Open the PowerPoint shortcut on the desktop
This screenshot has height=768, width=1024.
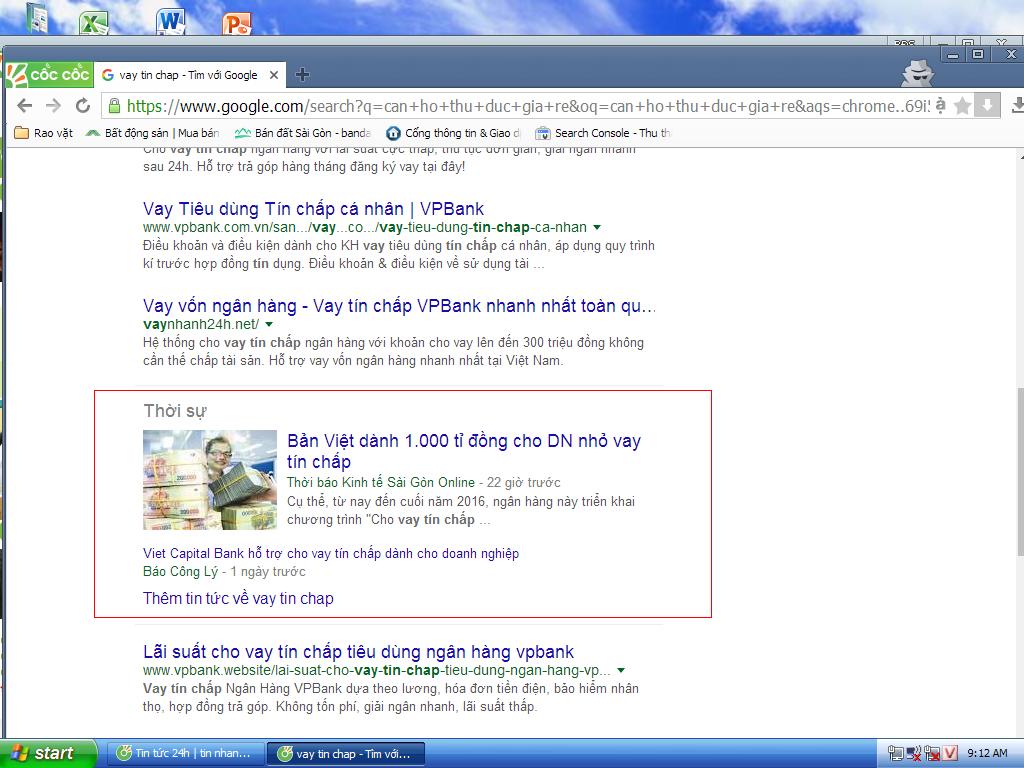236,24
